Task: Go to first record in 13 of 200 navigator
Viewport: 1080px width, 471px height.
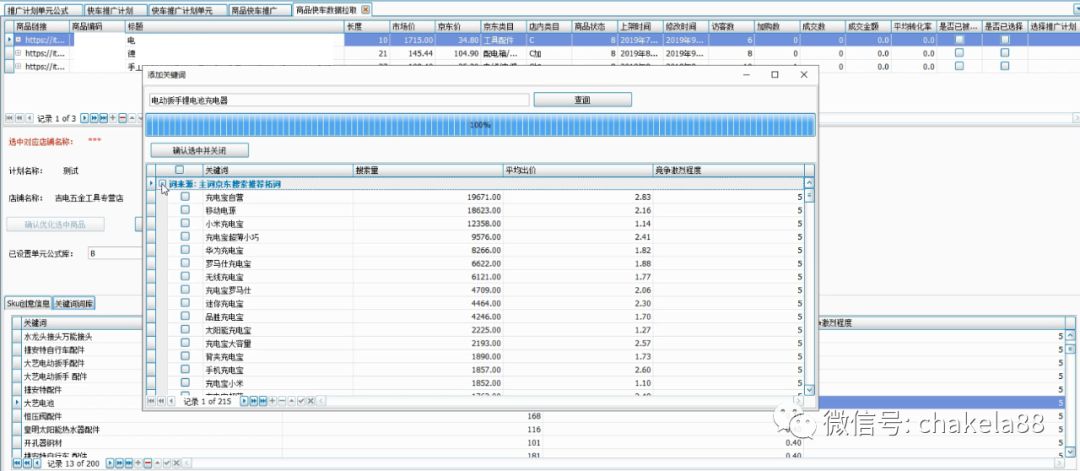Action: [17, 463]
